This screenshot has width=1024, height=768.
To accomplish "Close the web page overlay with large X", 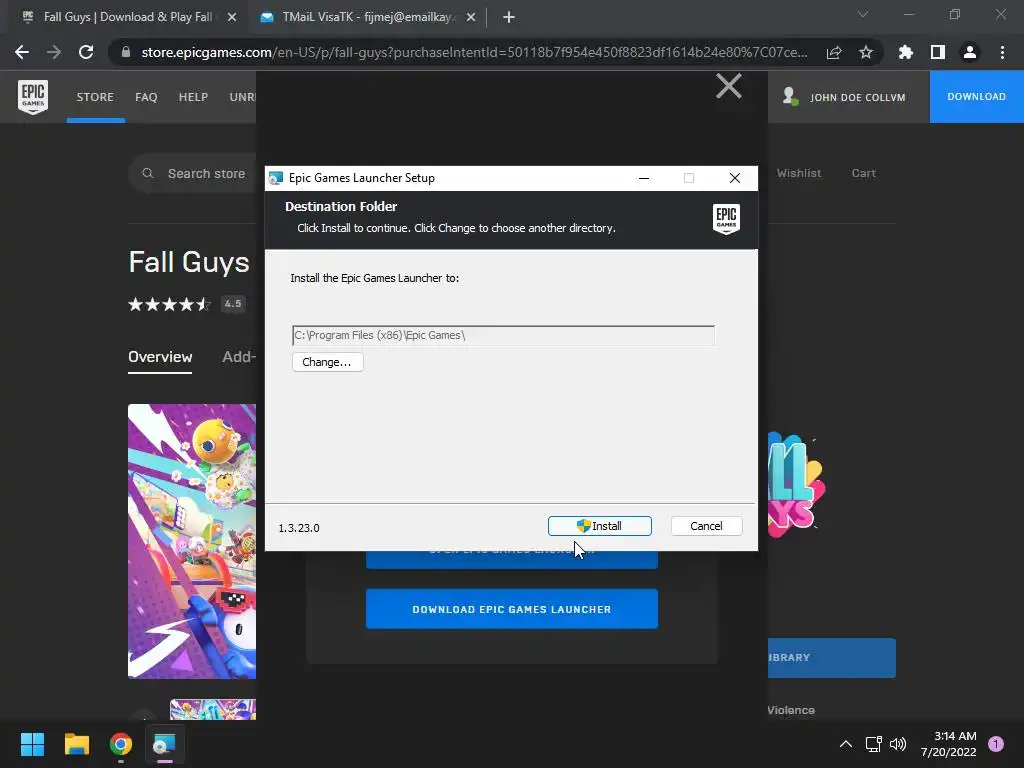I will click(x=729, y=86).
